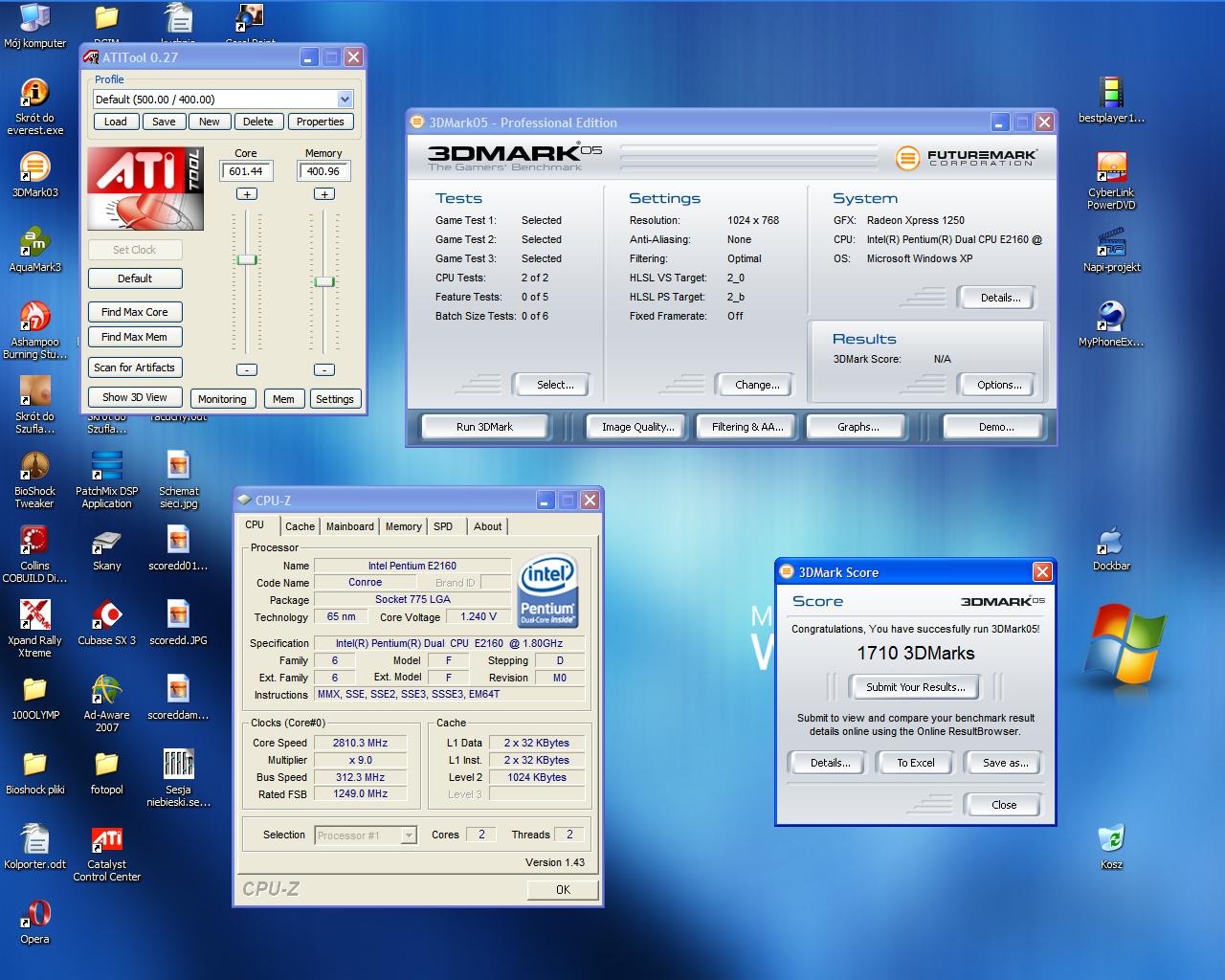Click OK button in CPU-Z
The width and height of the screenshot is (1225, 980).
click(x=563, y=889)
